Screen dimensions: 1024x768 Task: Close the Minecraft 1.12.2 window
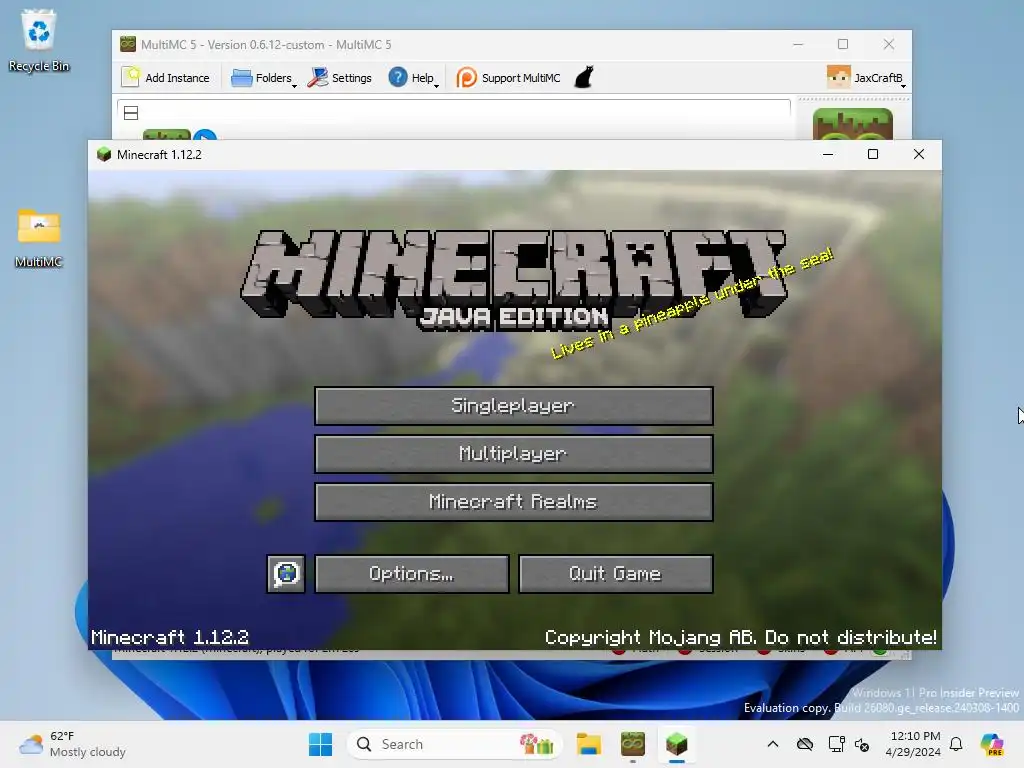tap(919, 155)
